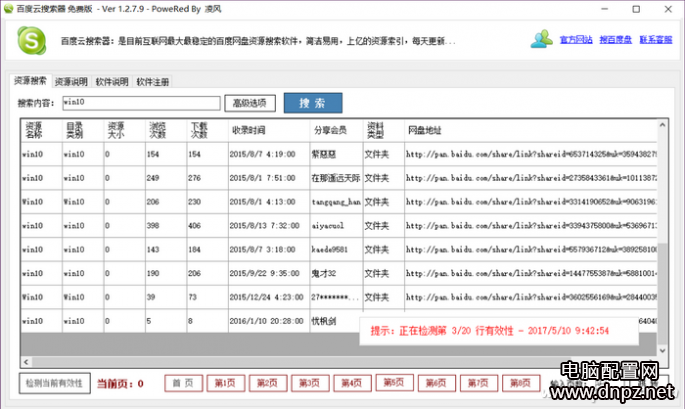The image size is (685, 409).
Task: Open the 高级选项 button
Action: [250, 103]
